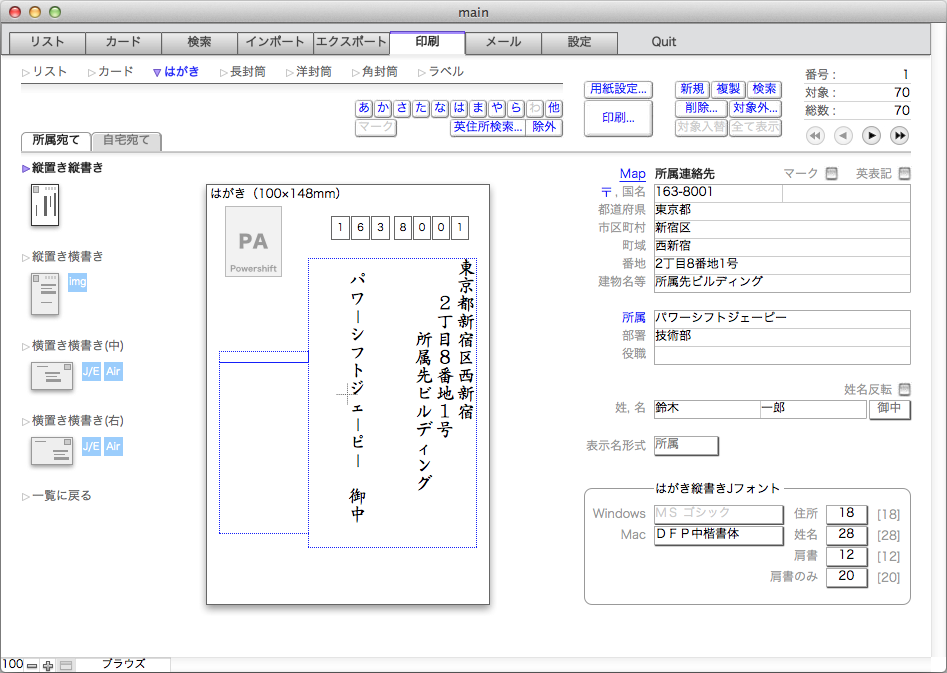
Task: Open the 自宅宛て tab
Action: (x=127, y=141)
